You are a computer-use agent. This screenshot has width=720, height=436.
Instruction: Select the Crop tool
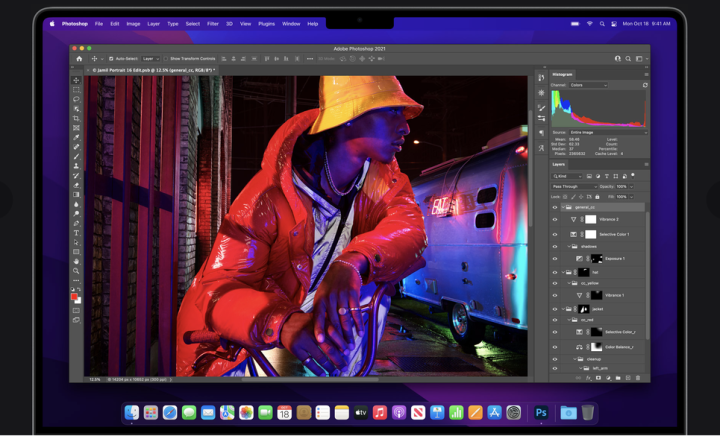(x=76, y=118)
